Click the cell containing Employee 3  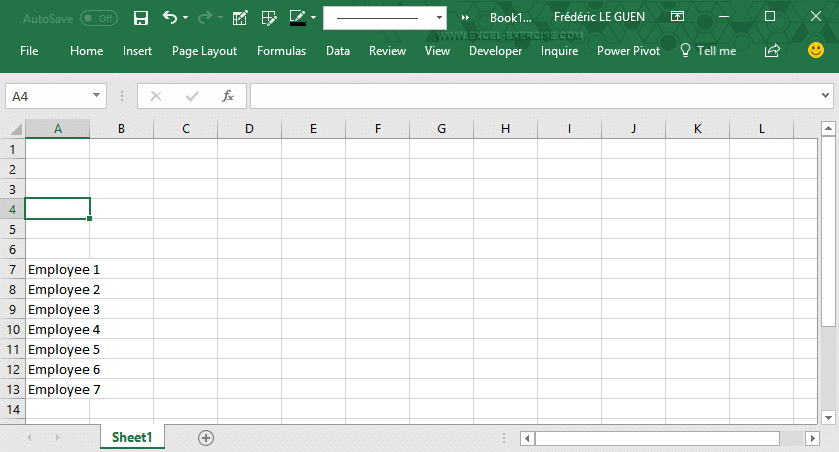pos(57,310)
